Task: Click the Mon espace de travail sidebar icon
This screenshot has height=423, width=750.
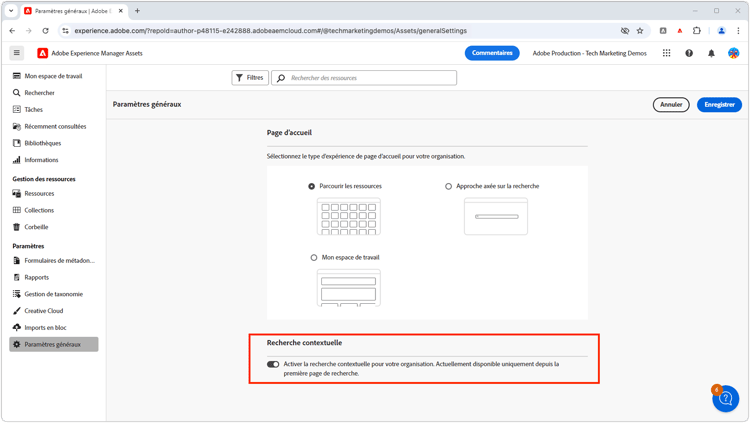Action: click(17, 76)
